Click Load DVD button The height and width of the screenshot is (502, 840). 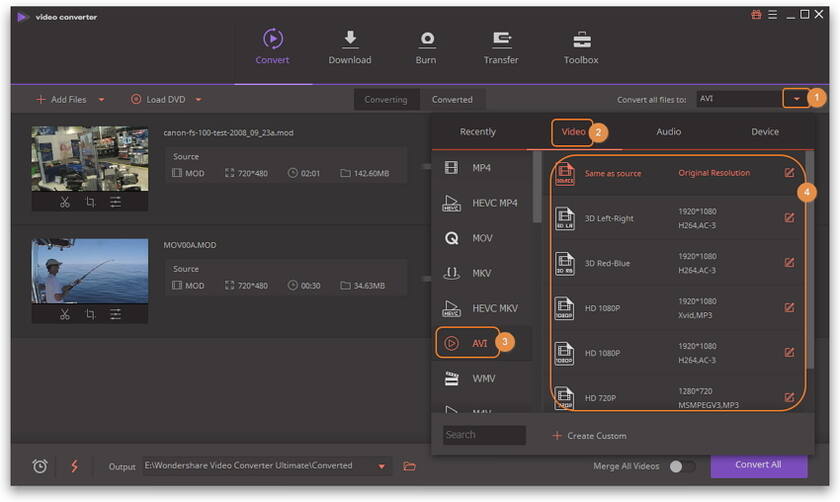tap(159, 100)
